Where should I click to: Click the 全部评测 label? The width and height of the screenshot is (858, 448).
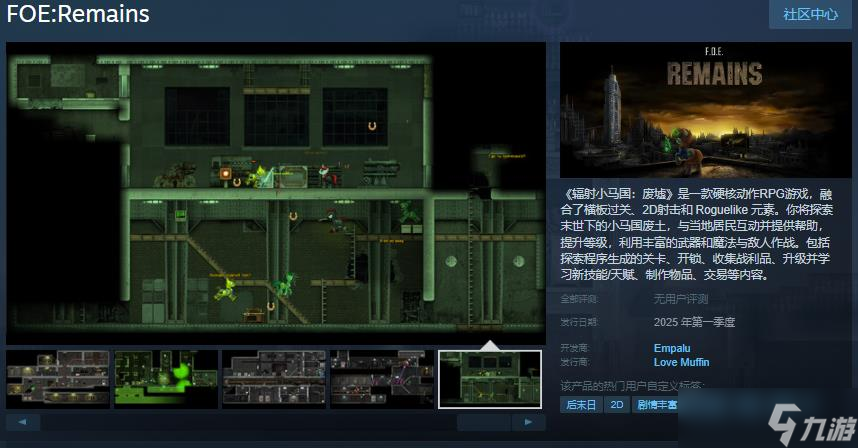point(579,299)
